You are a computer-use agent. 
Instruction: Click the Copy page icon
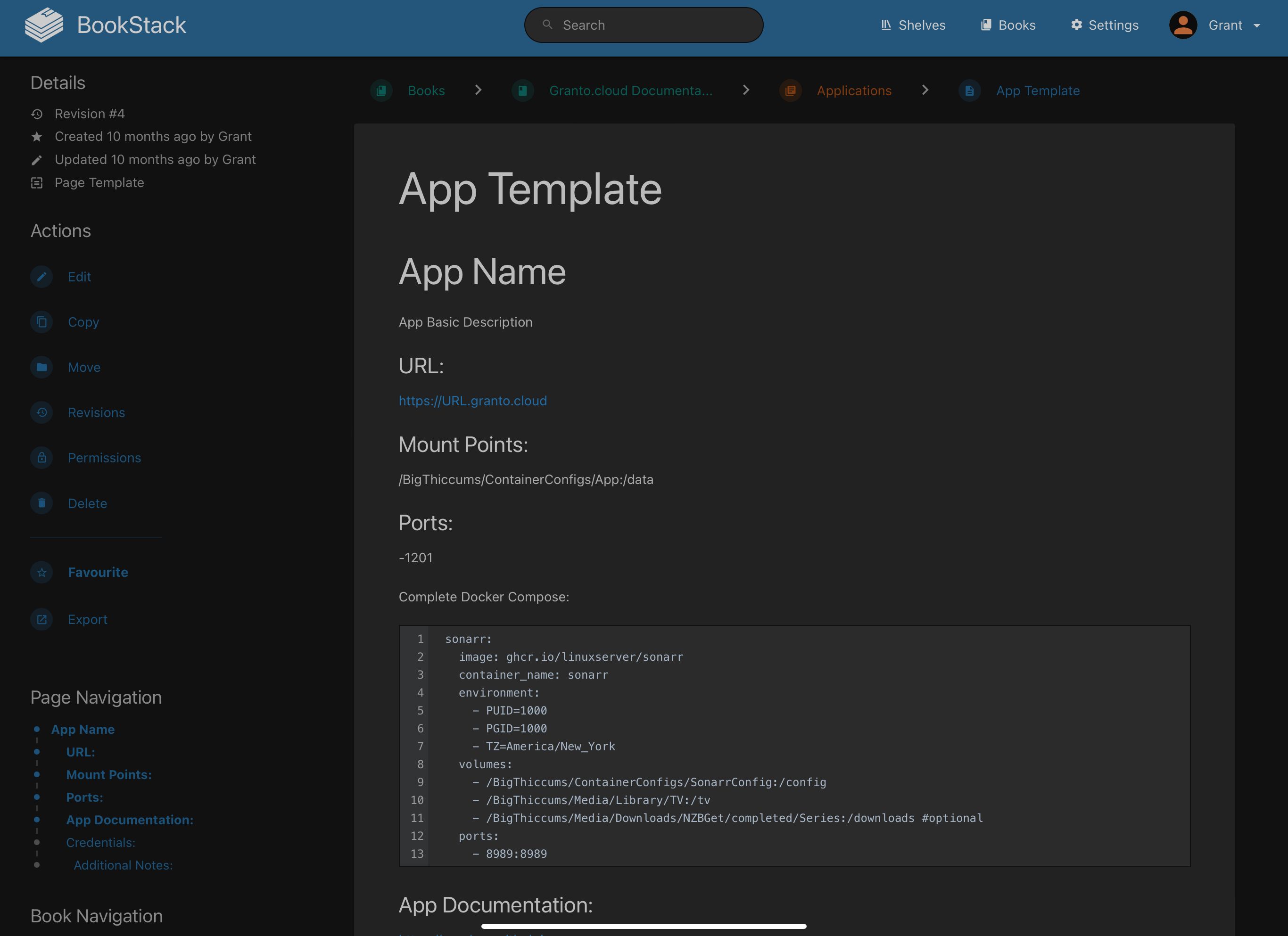coord(41,322)
